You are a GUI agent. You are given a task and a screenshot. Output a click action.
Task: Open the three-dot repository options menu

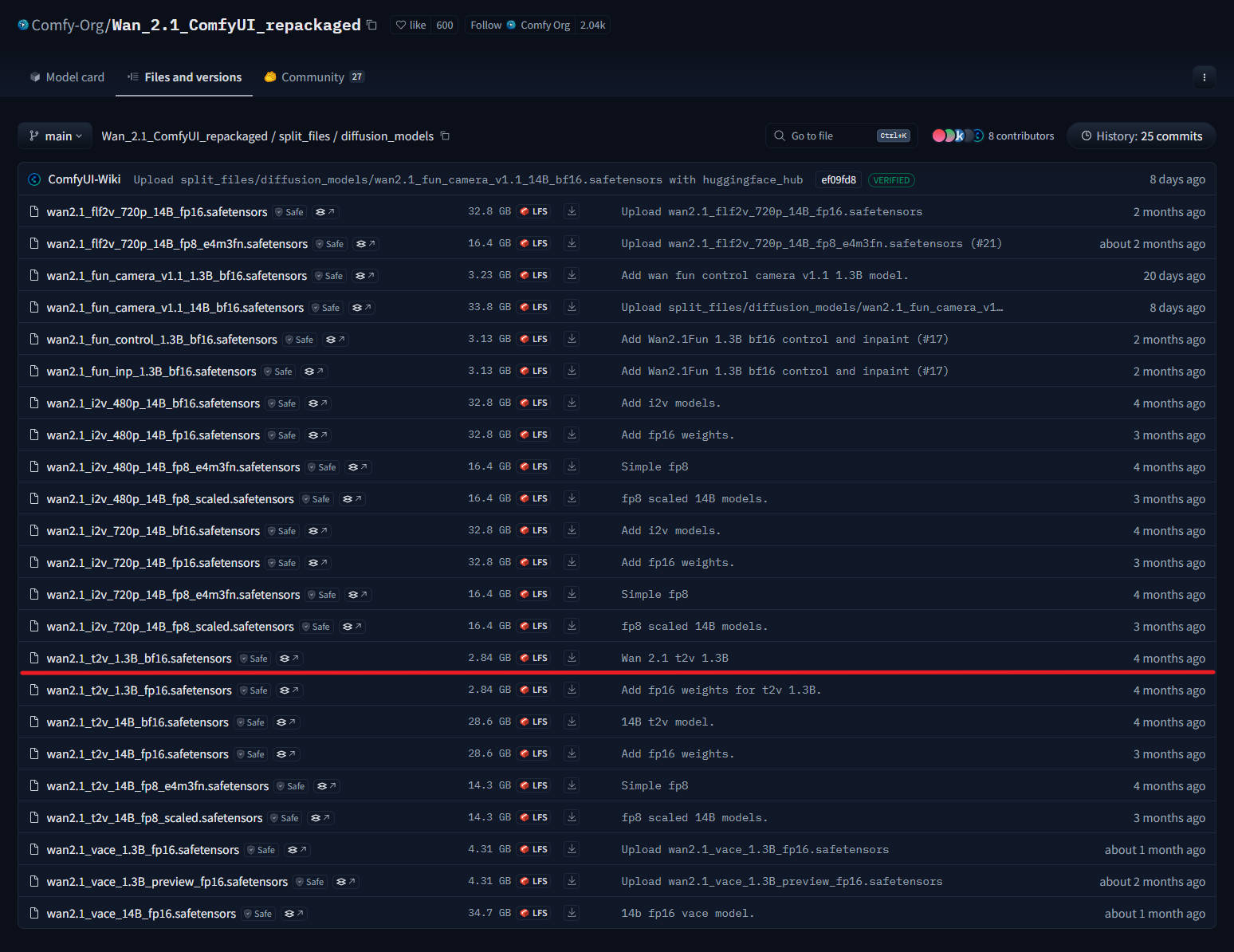(1204, 77)
